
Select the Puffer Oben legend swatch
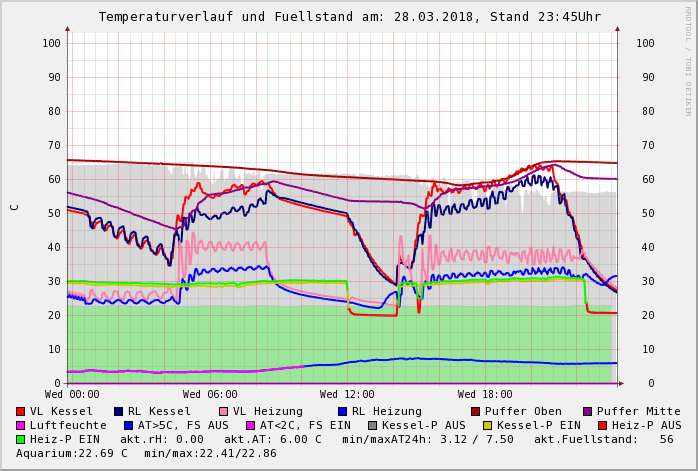coord(476,411)
